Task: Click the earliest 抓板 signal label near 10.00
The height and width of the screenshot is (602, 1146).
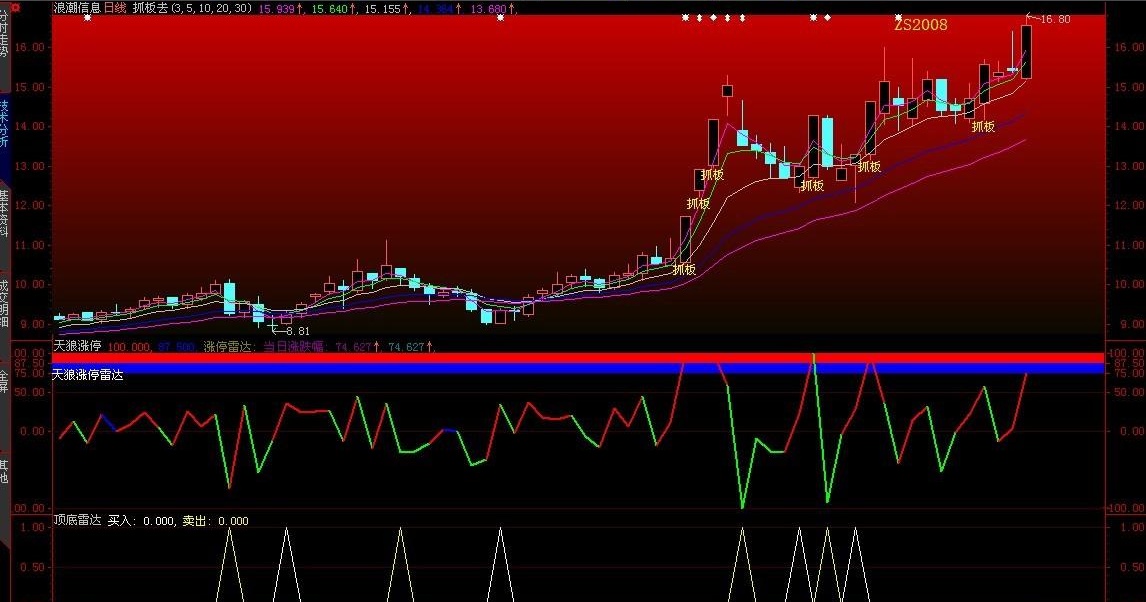Action: pyautogui.click(x=684, y=270)
